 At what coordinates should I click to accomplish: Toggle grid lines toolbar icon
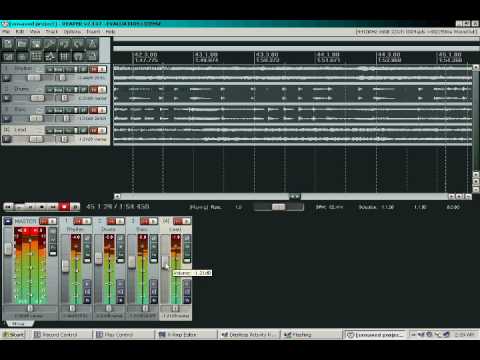click(x=64, y=56)
